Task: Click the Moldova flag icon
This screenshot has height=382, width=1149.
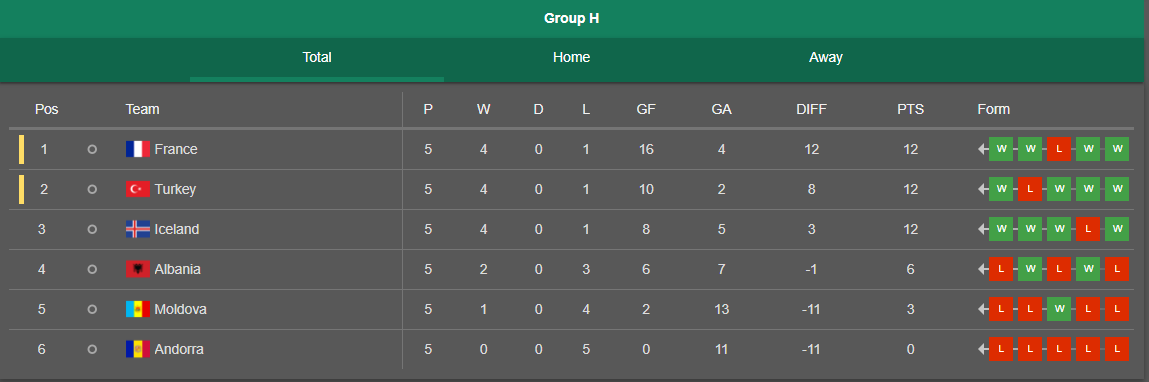Action: click(138, 309)
